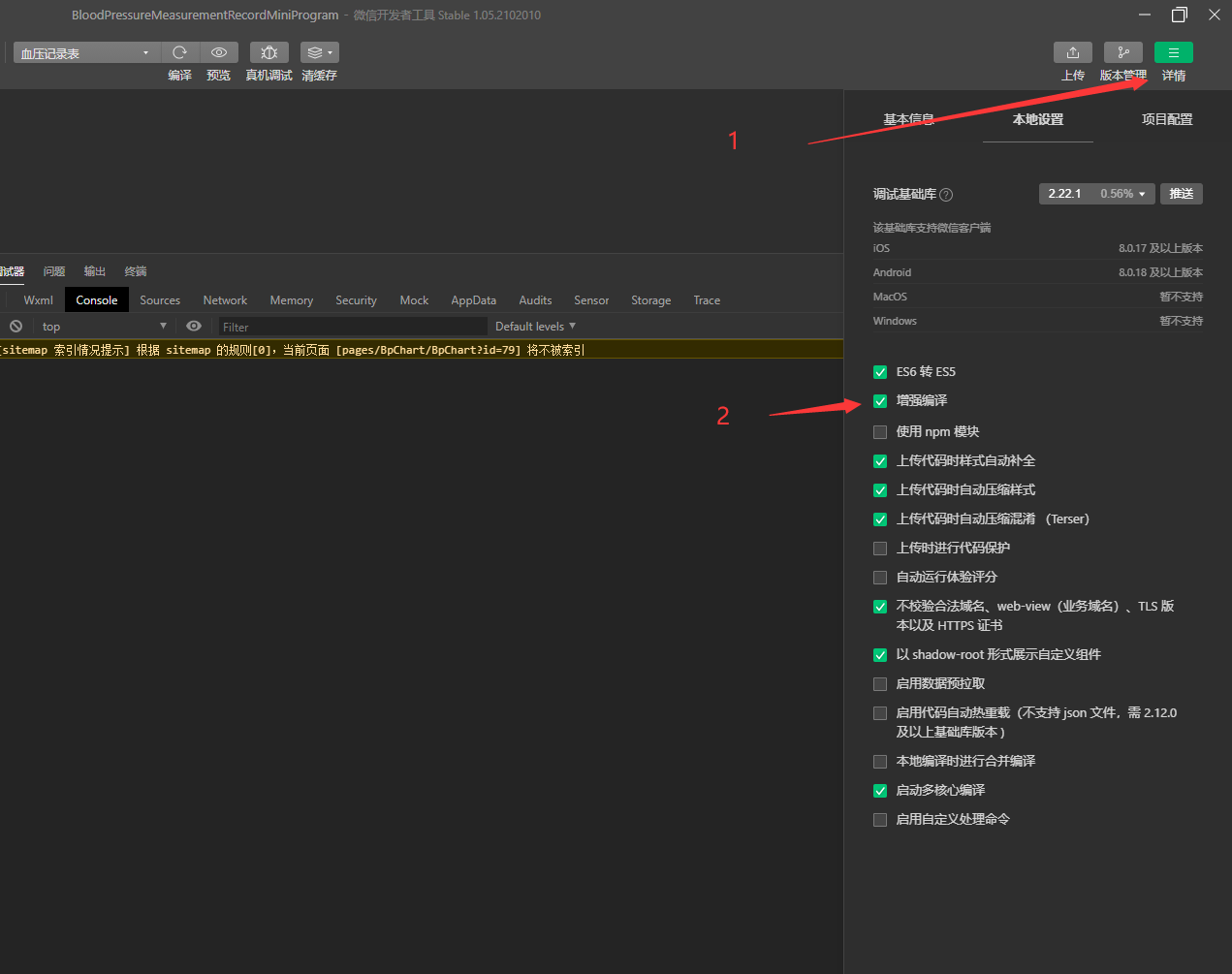This screenshot has width=1232, height=974.
Task: Click the upload (上传) icon
Action: point(1072,52)
